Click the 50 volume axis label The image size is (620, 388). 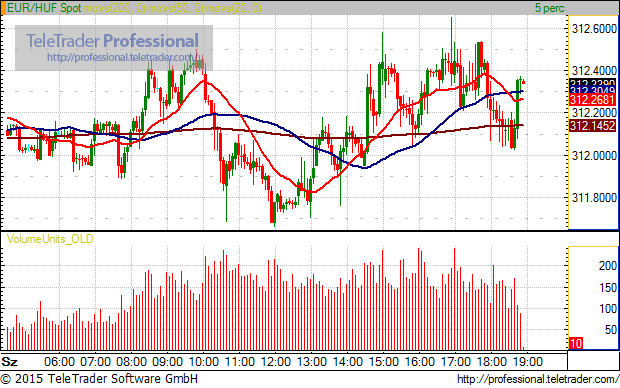click(x=611, y=329)
